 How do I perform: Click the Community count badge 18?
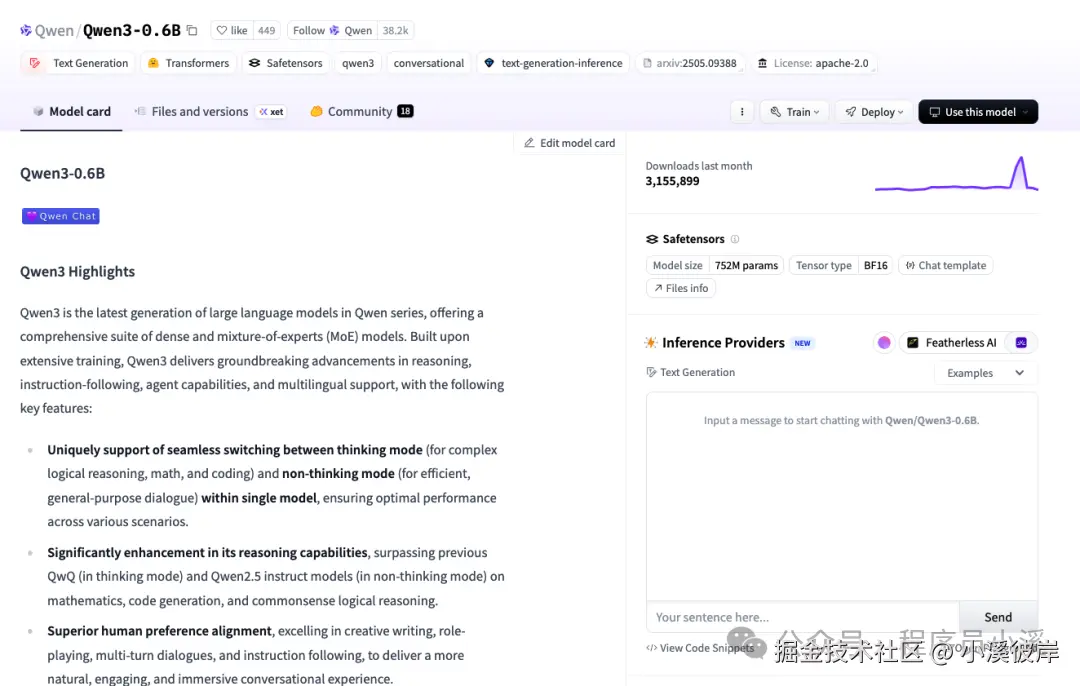click(x=405, y=111)
